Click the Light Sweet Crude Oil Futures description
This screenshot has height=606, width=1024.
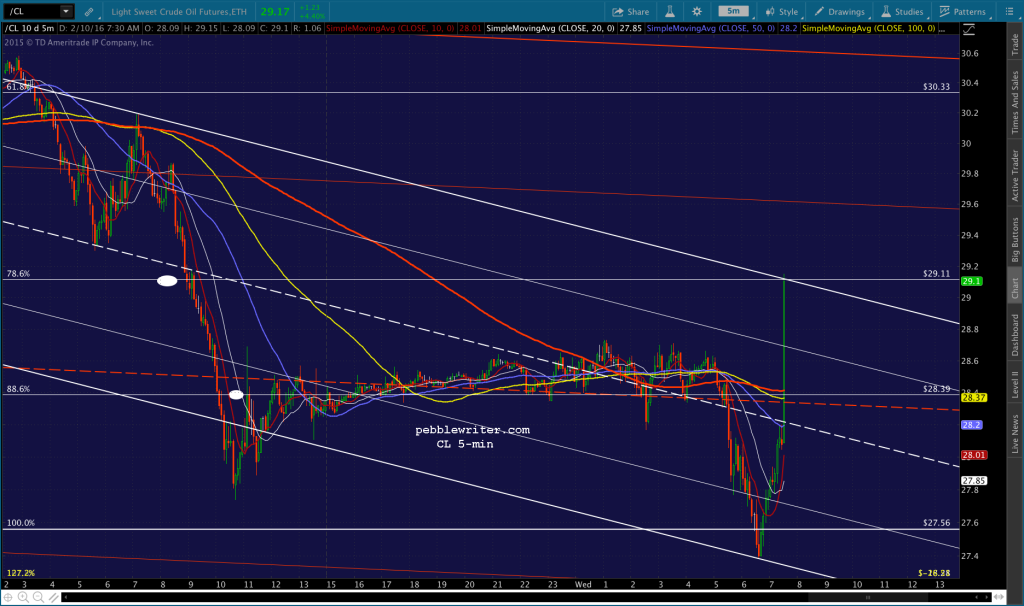pos(179,12)
